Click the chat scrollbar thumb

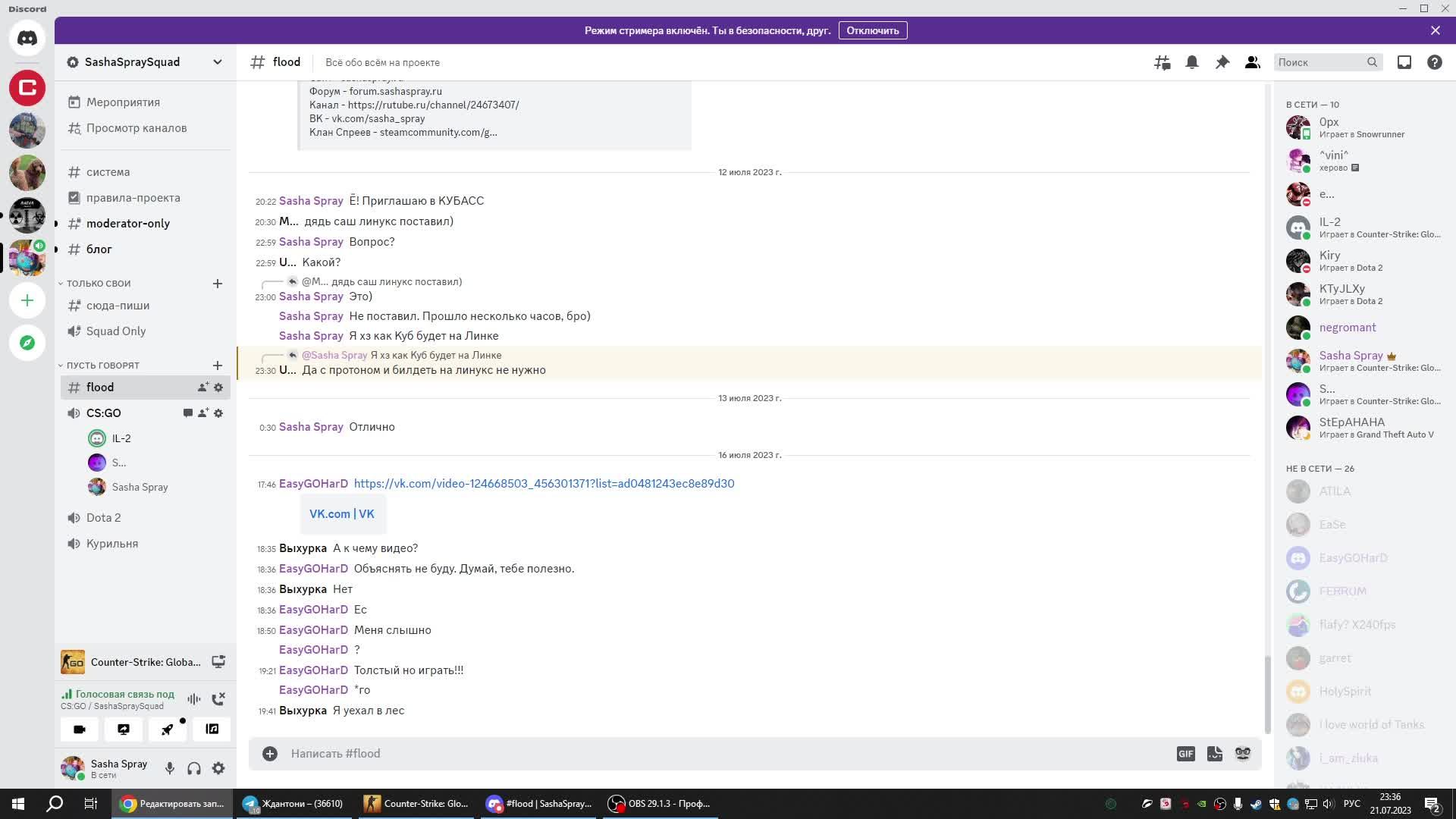click(x=1267, y=694)
